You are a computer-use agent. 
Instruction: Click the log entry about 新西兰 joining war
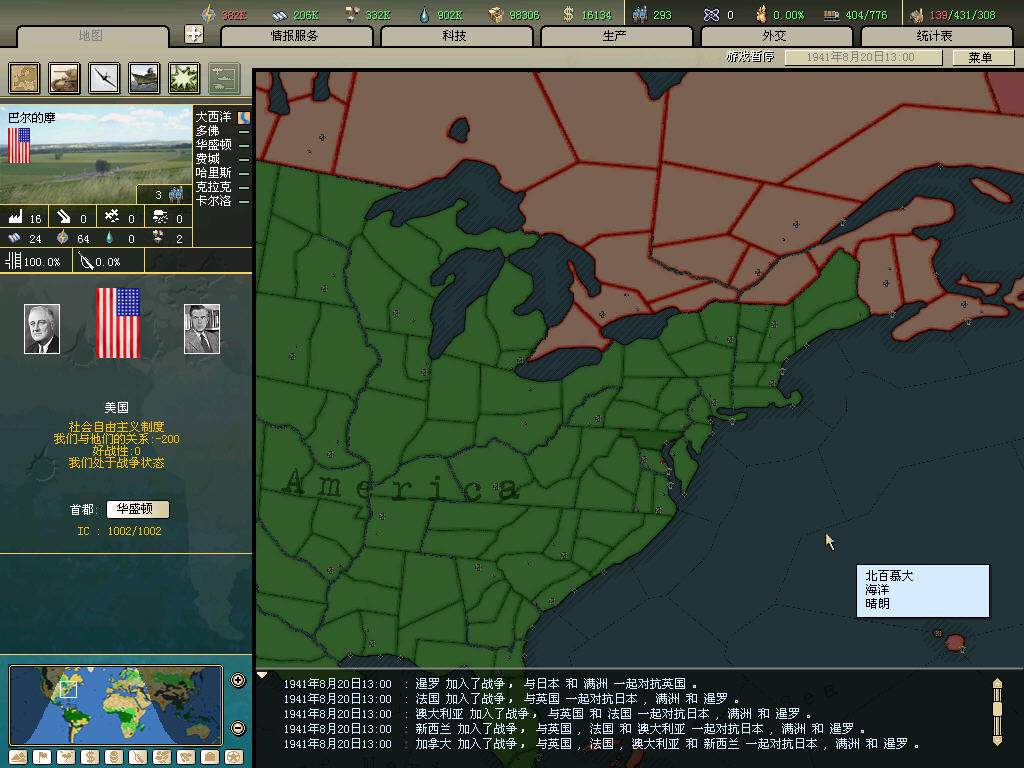click(x=575, y=729)
